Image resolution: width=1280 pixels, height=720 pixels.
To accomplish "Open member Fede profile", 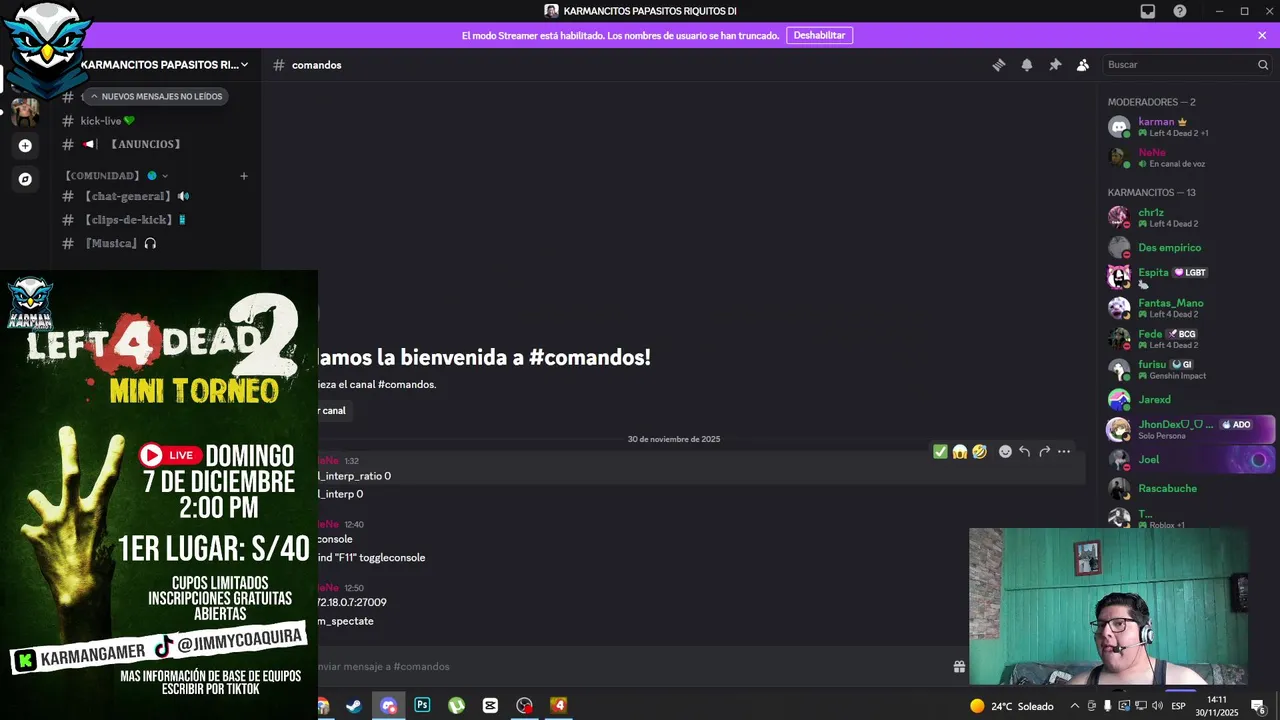I will coord(1188,339).
